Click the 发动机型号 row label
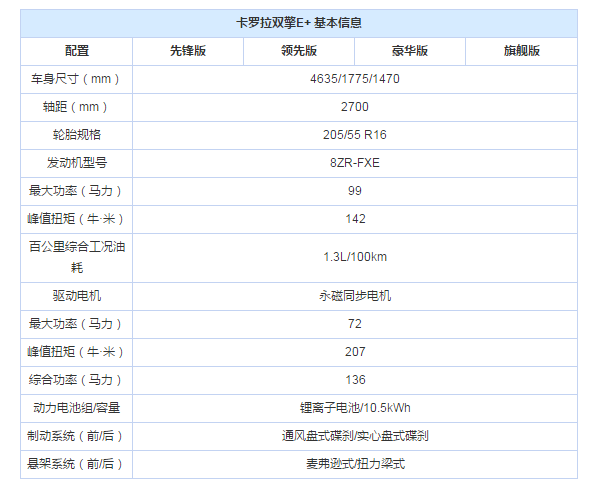Screen dimensions: 598x487 pos(77,163)
